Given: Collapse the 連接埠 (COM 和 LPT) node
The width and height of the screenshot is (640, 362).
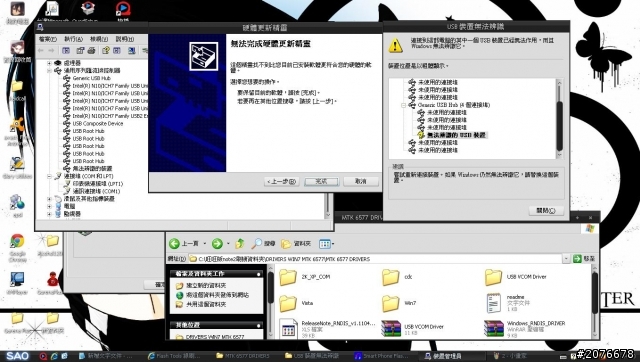Looking at the screenshot, I should click(x=49, y=176).
